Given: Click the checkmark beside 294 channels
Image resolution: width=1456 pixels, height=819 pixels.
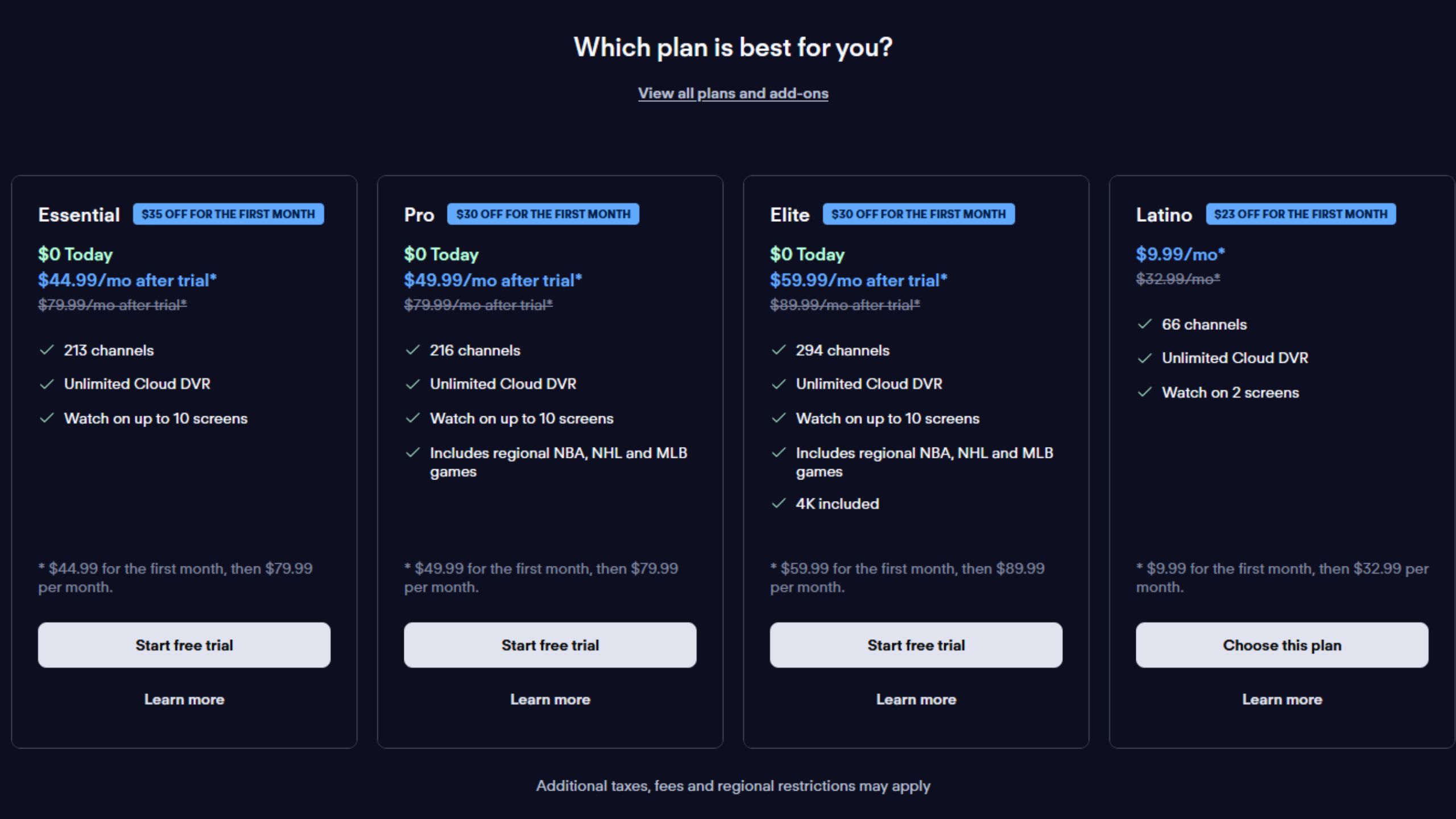Looking at the screenshot, I should [778, 350].
